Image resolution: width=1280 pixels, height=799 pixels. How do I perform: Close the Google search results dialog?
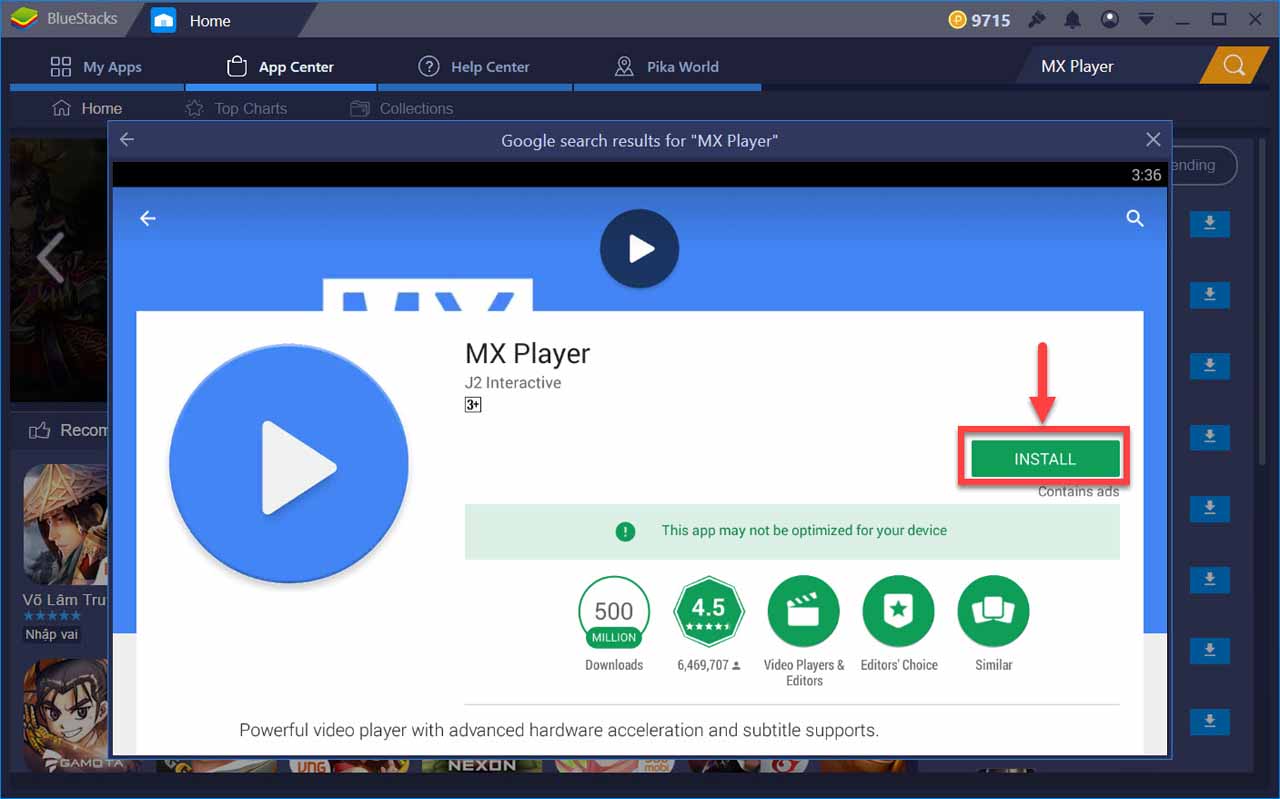[1153, 140]
